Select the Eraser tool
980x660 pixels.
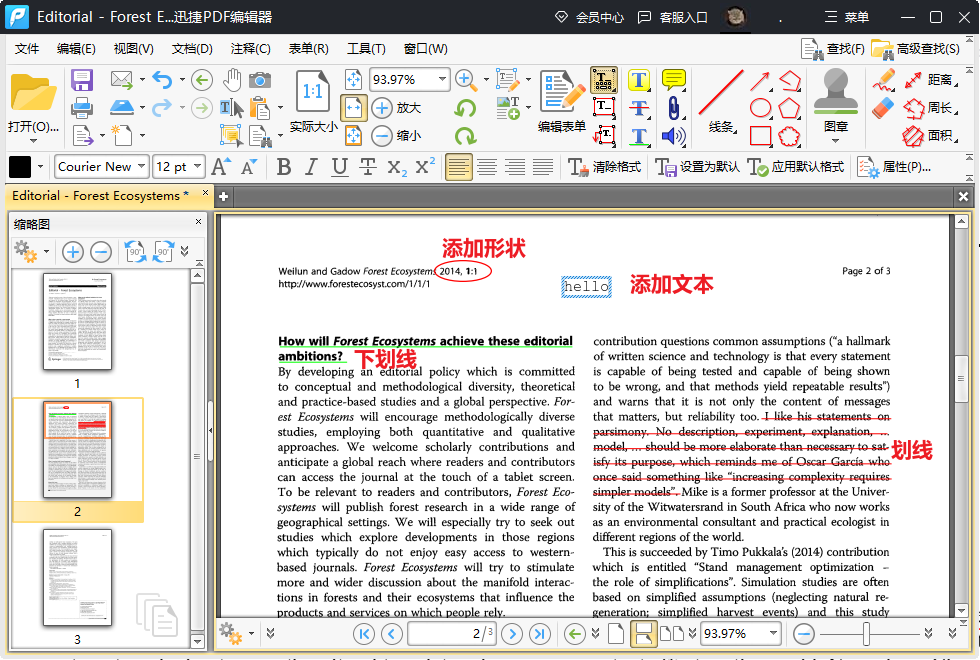coord(883,108)
